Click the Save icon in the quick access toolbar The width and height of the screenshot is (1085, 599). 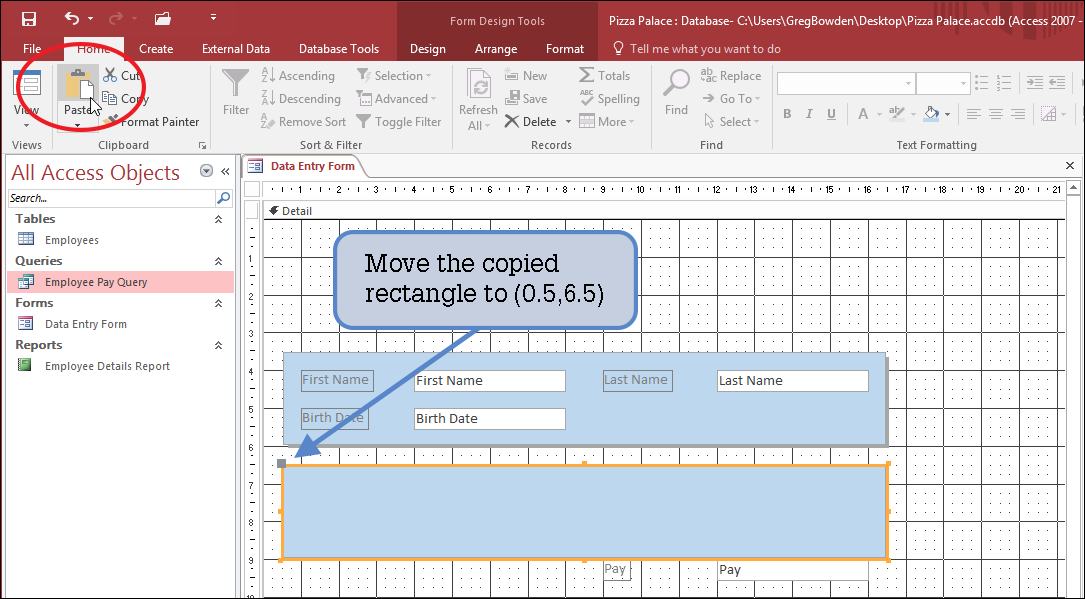tap(28, 19)
